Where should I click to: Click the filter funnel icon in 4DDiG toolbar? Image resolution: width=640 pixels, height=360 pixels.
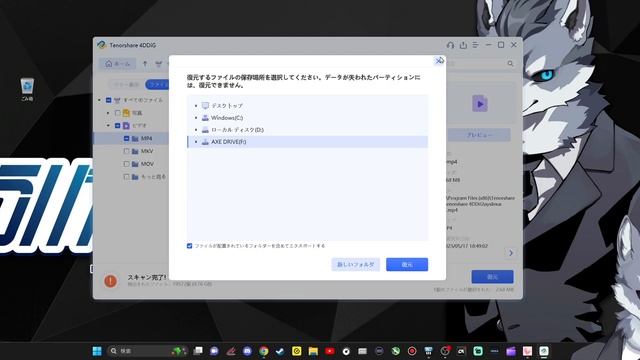coord(159,64)
